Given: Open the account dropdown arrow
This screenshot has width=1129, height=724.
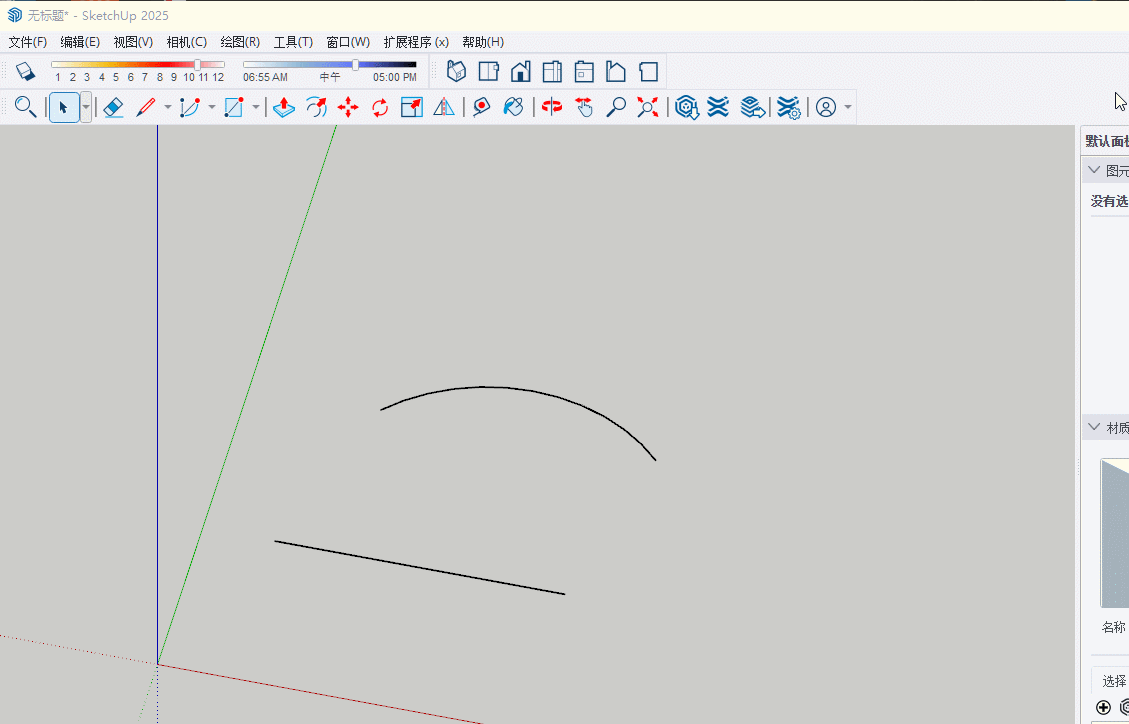Looking at the screenshot, I should click(x=847, y=107).
